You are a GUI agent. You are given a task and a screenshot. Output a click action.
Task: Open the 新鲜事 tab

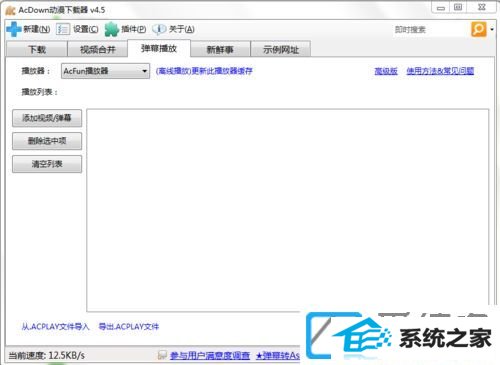[x=220, y=50]
